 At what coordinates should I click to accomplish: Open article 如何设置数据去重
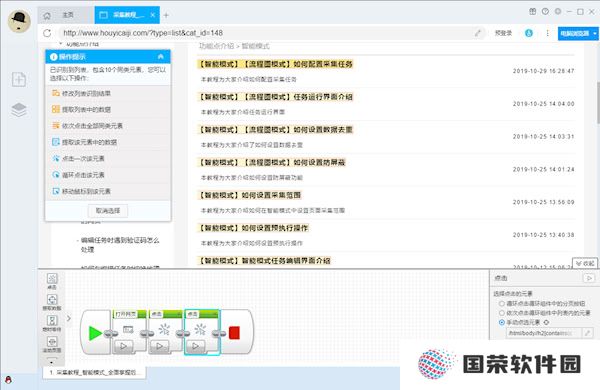click(x=276, y=130)
